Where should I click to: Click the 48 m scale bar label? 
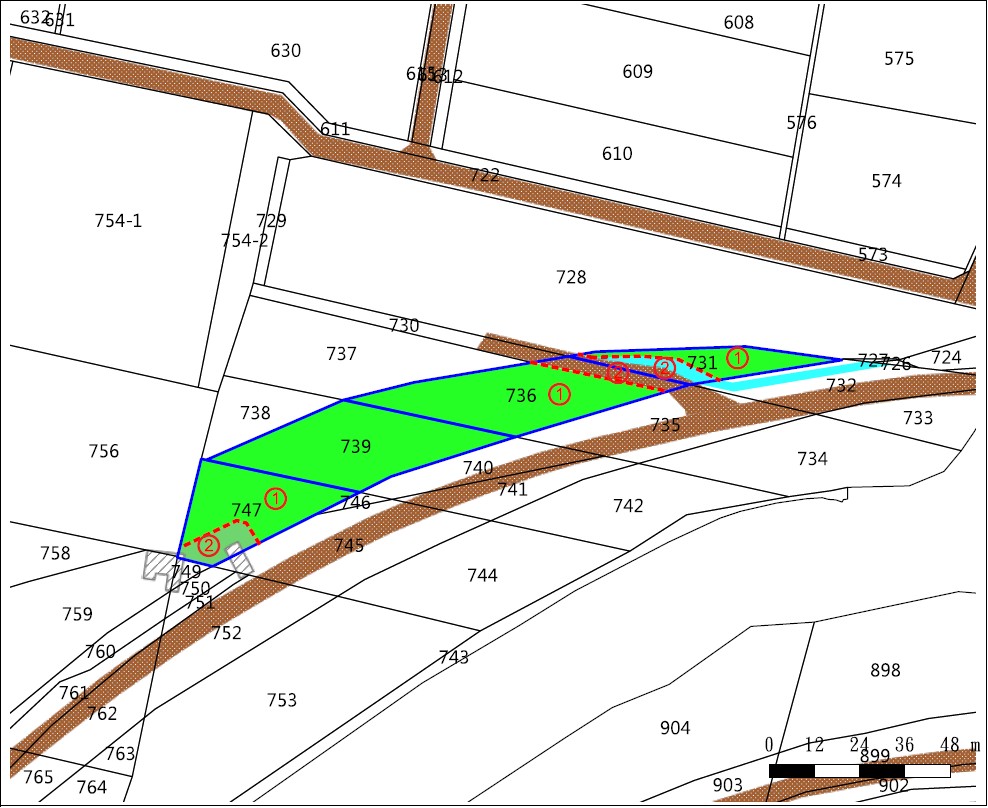click(958, 745)
